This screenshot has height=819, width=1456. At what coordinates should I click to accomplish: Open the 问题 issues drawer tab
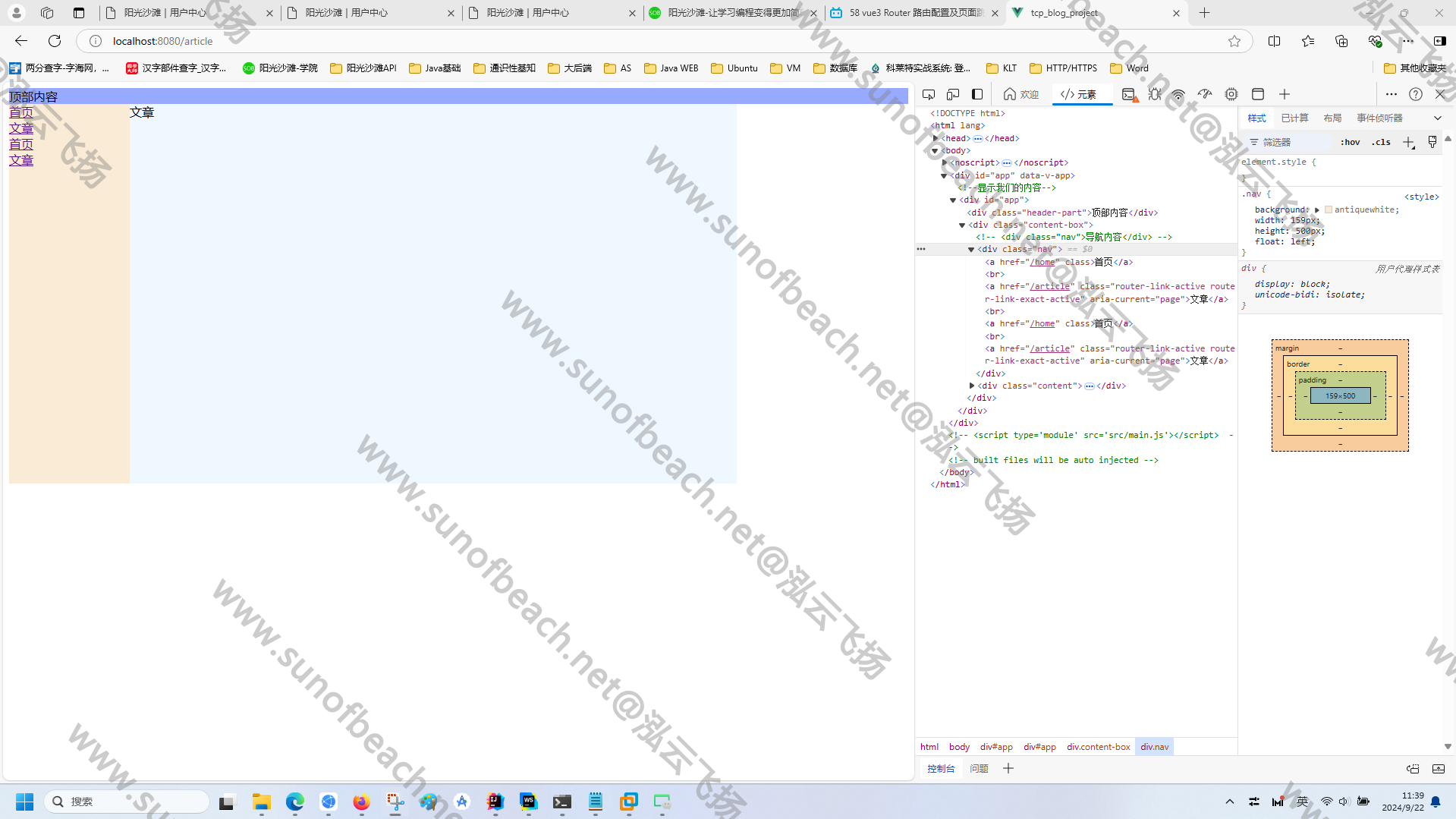point(979,769)
